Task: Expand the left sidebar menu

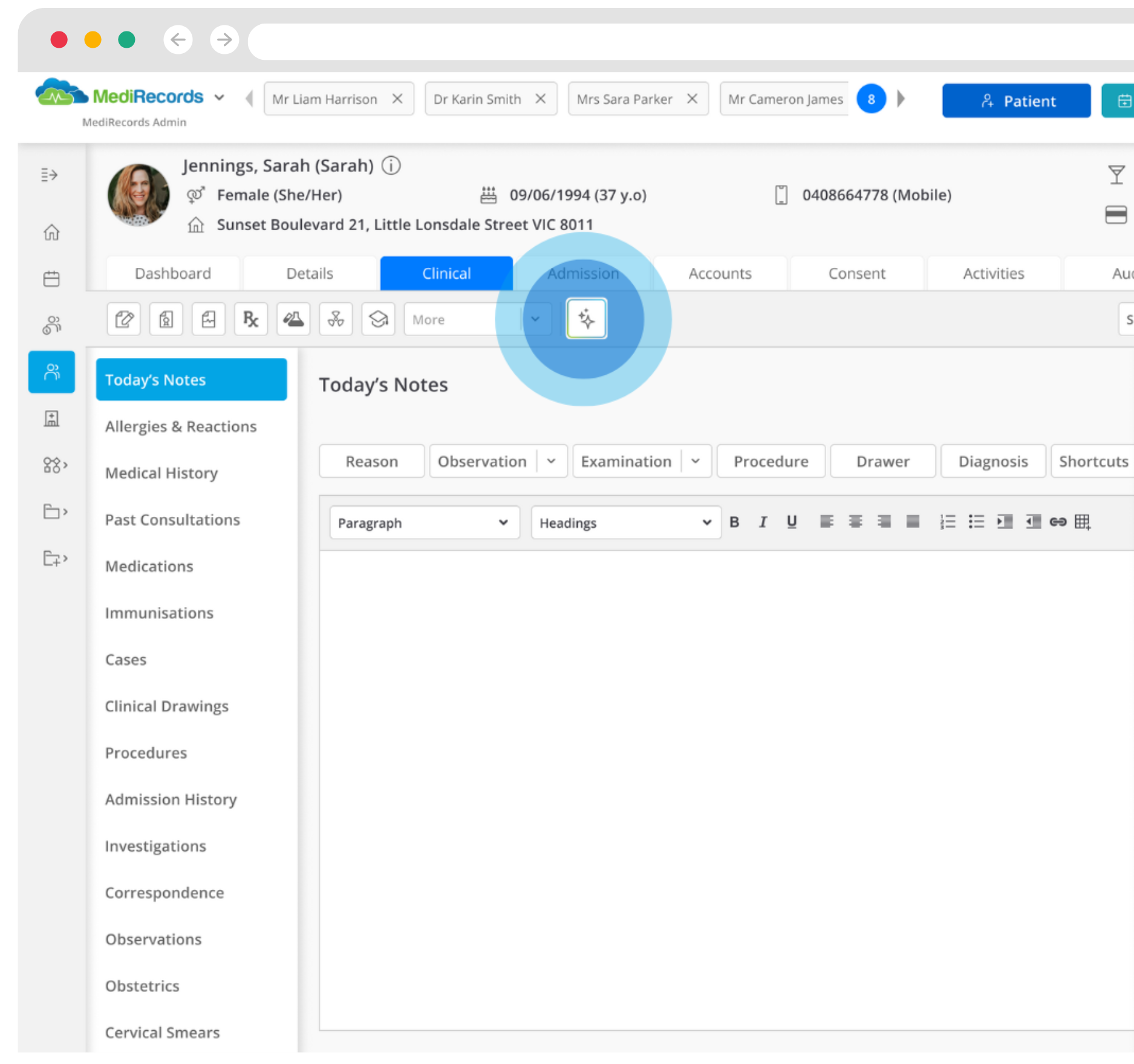Action: tap(50, 175)
